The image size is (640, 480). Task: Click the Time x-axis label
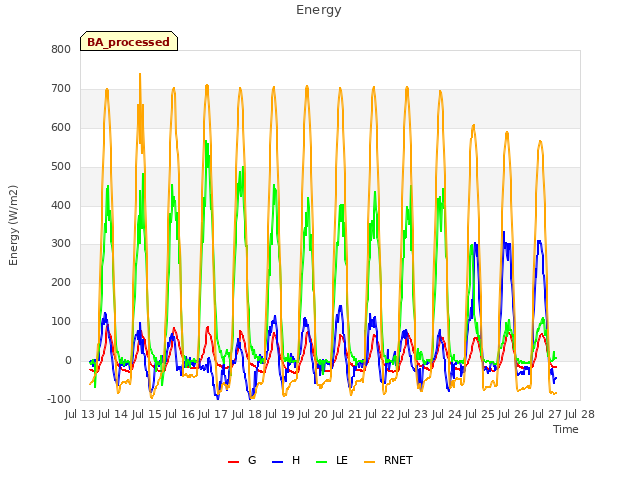coord(565,429)
